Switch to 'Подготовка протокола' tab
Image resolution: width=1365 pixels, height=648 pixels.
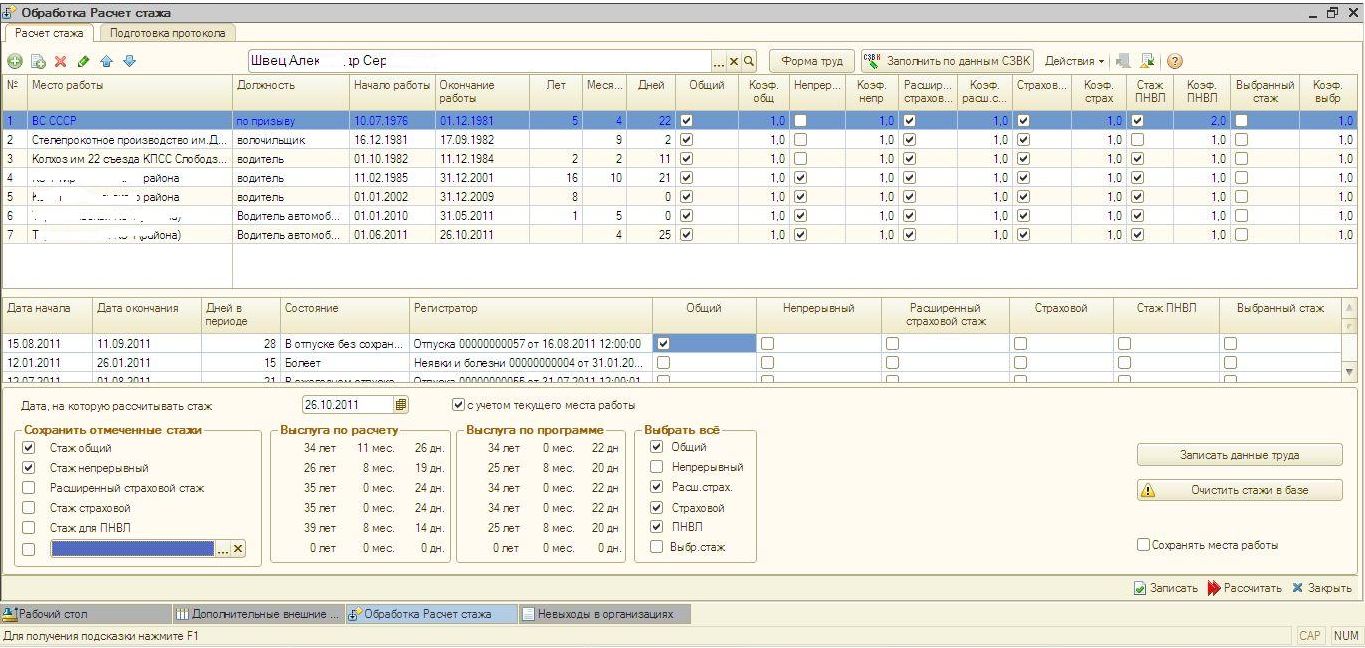(167, 33)
